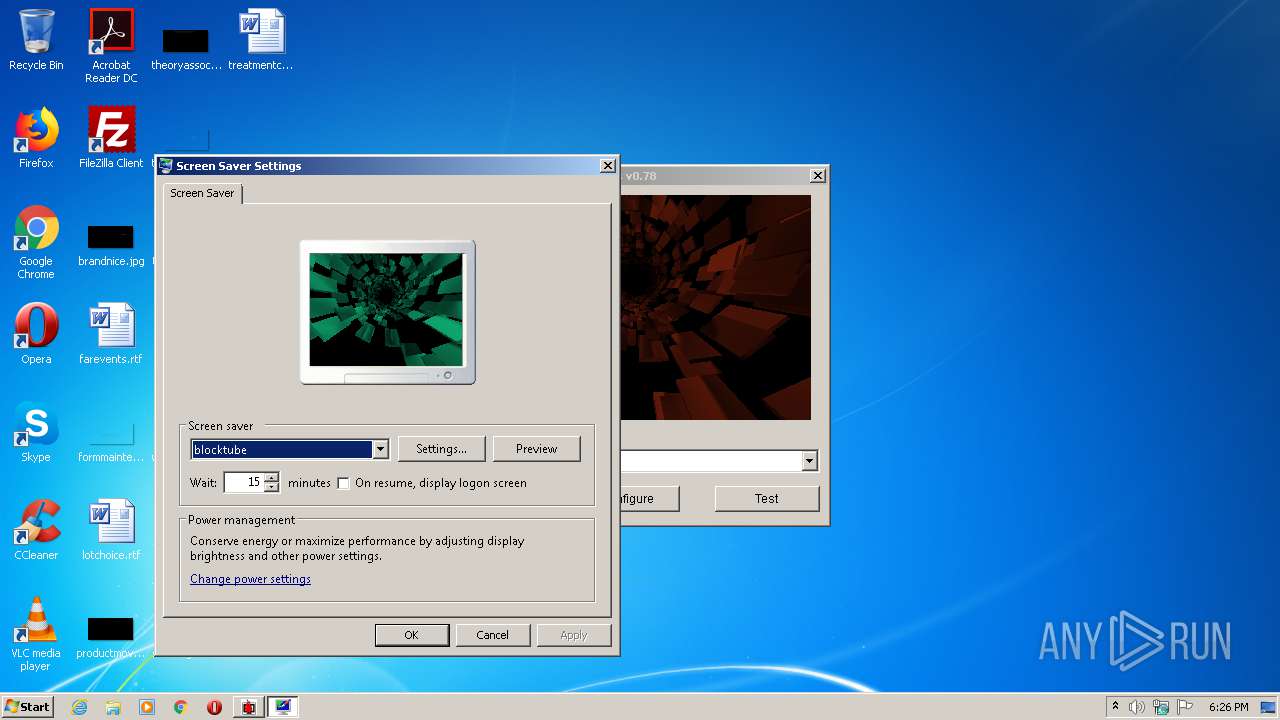Screen dimensions: 1280x720
Task: Click the safely remove hardware tray icon
Action: click(1161, 707)
